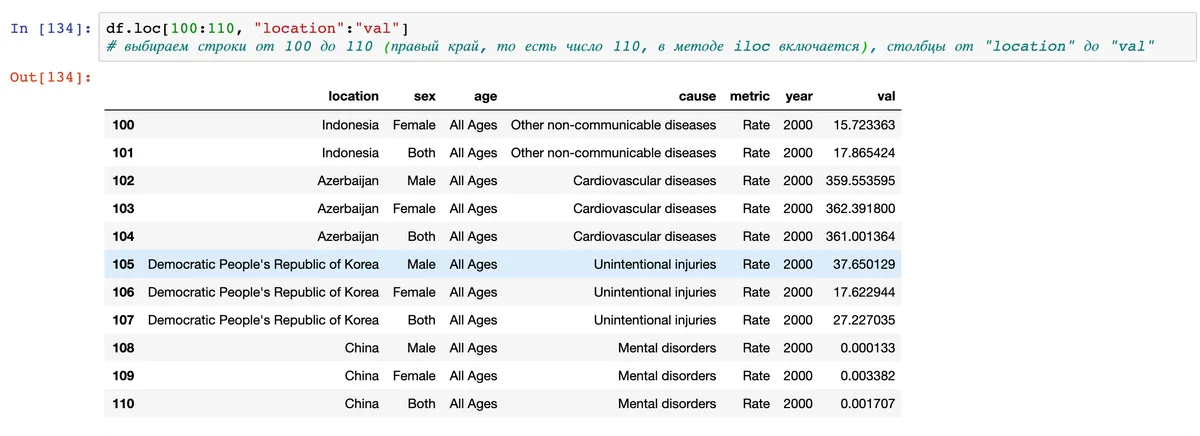Click 'Cardiovascular diseases' in row 103
This screenshot has width=1200, height=436.
point(644,209)
